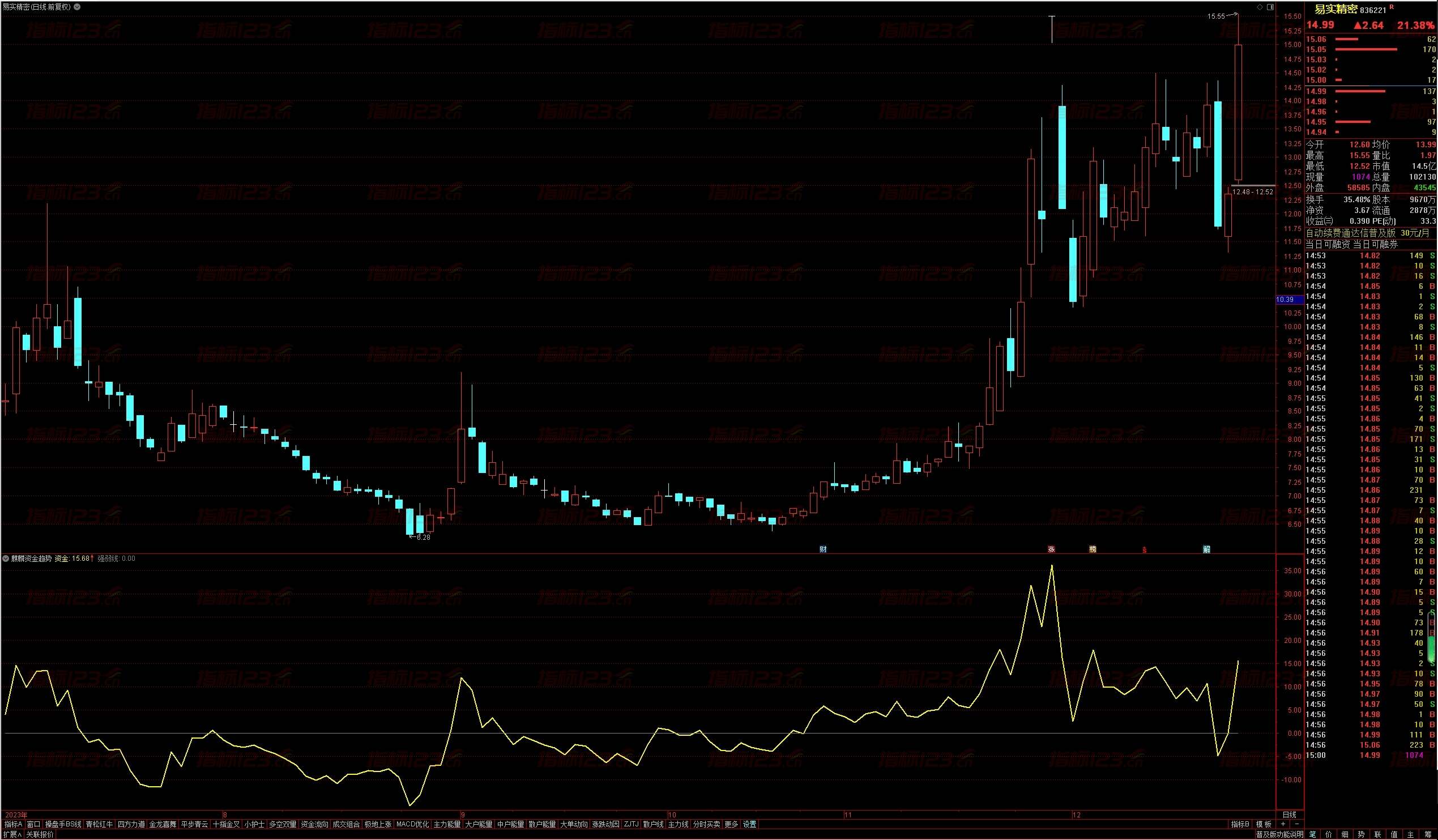Viewport: 1438px width, 840px height.
Task: Select the 指标B tab
Action: pyautogui.click(x=1240, y=824)
